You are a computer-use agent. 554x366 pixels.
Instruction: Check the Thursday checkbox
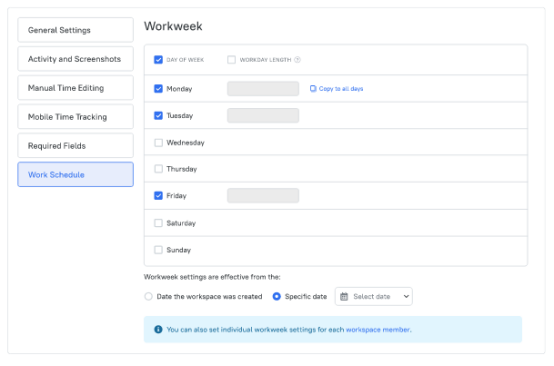(x=158, y=169)
